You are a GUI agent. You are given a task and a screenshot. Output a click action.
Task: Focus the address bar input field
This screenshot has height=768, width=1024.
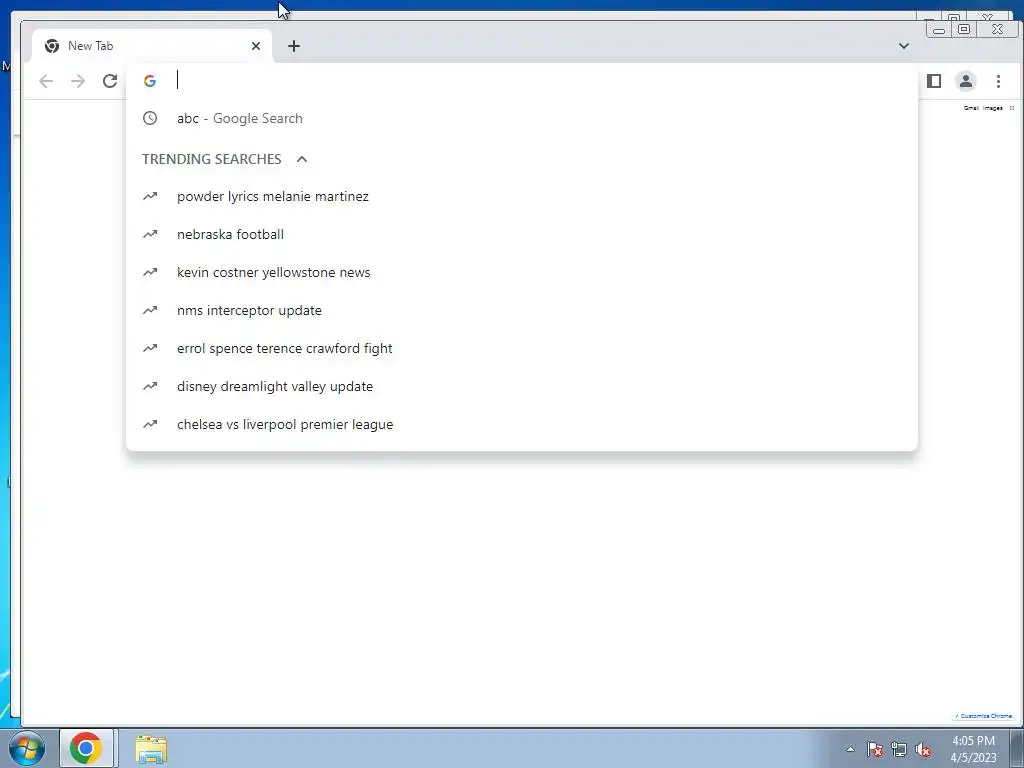pos(522,81)
